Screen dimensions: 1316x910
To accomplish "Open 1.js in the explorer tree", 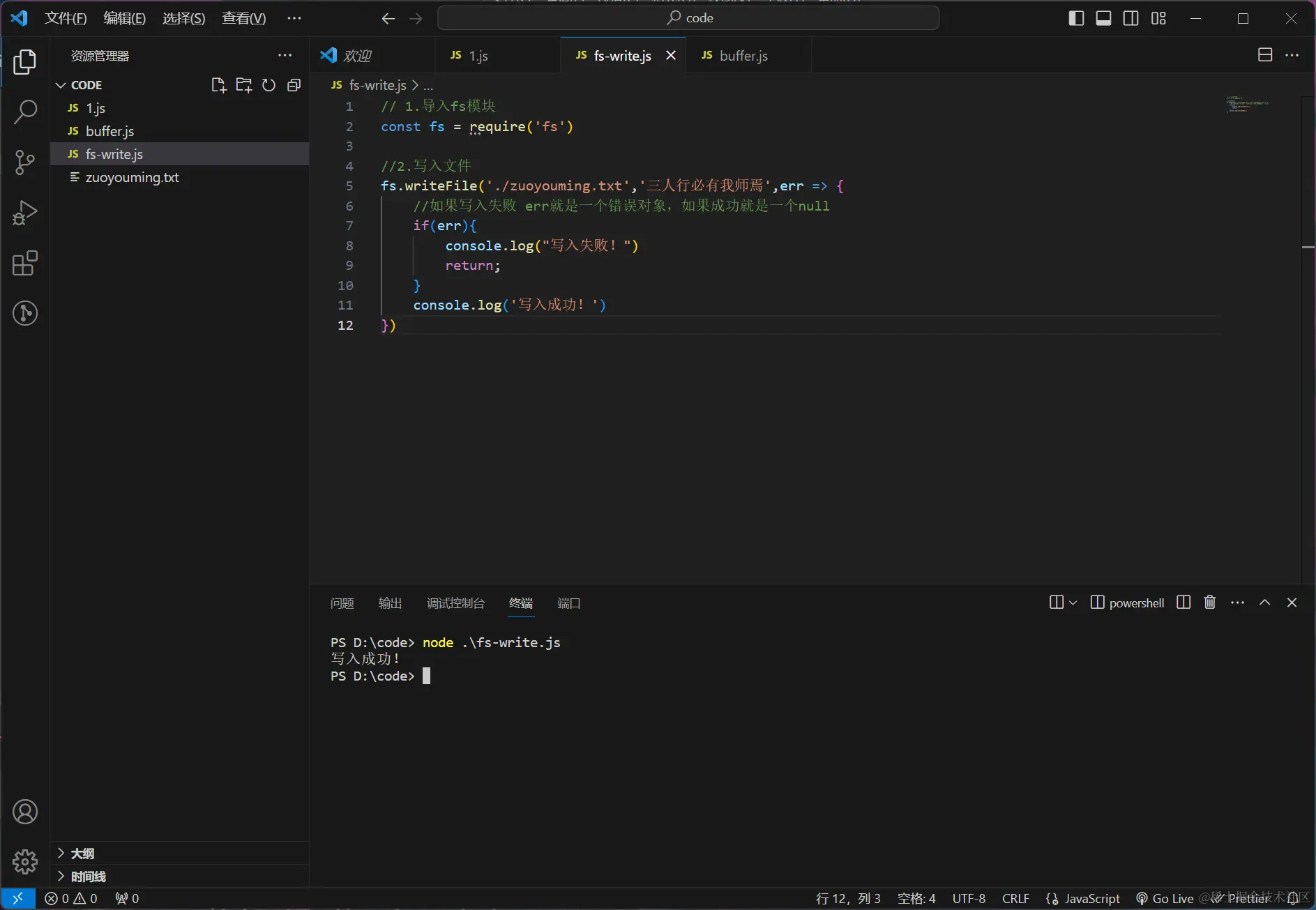I will (x=180, y=108).
